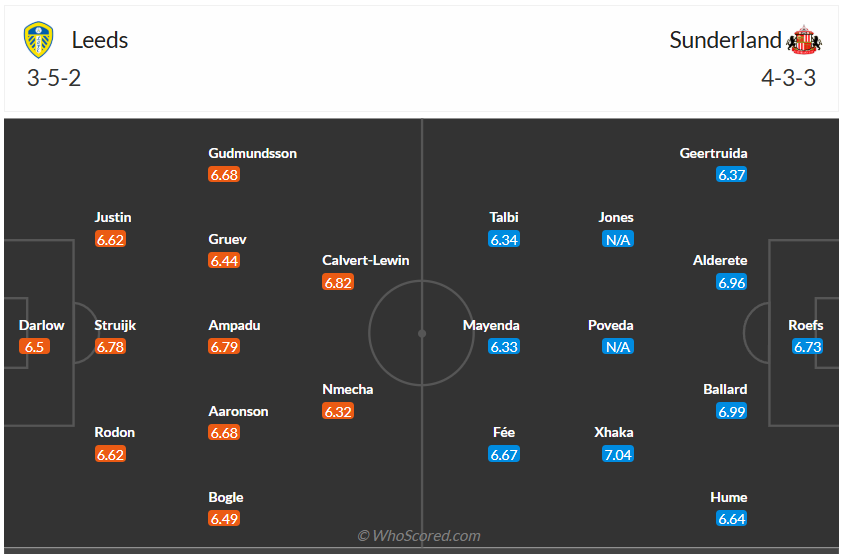844x554 pixels.
Task: Click Jones' N/A rating badge
Action: pyautogui.click(x=618, y=239)
